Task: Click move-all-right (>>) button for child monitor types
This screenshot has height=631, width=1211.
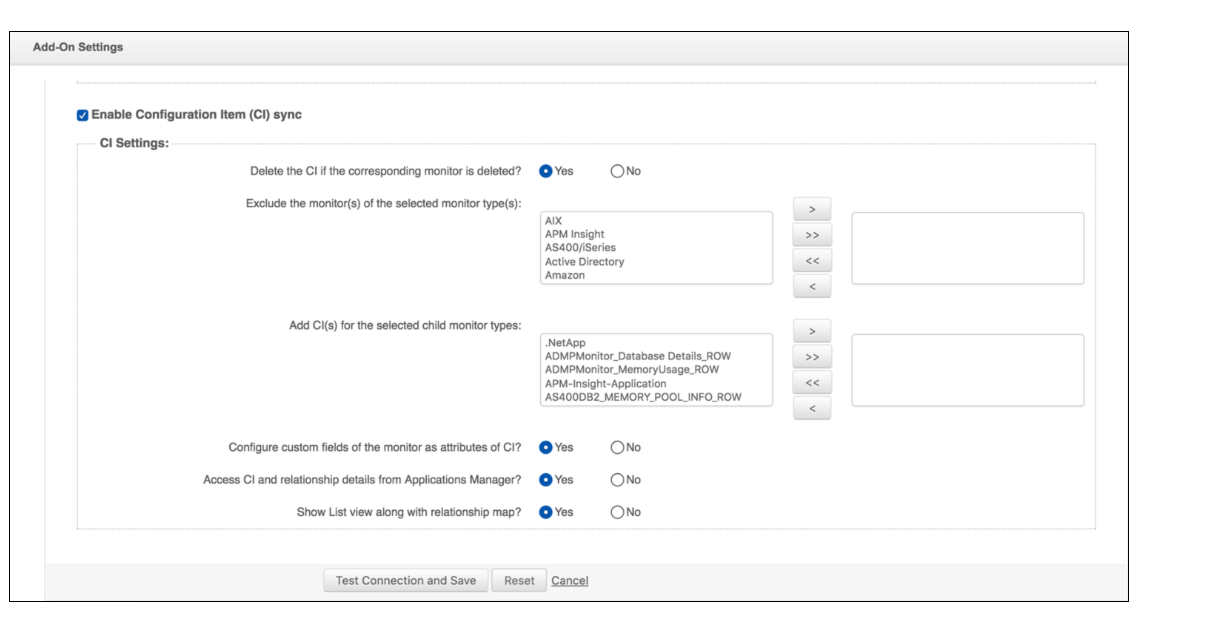Action: tap(812, 357)
